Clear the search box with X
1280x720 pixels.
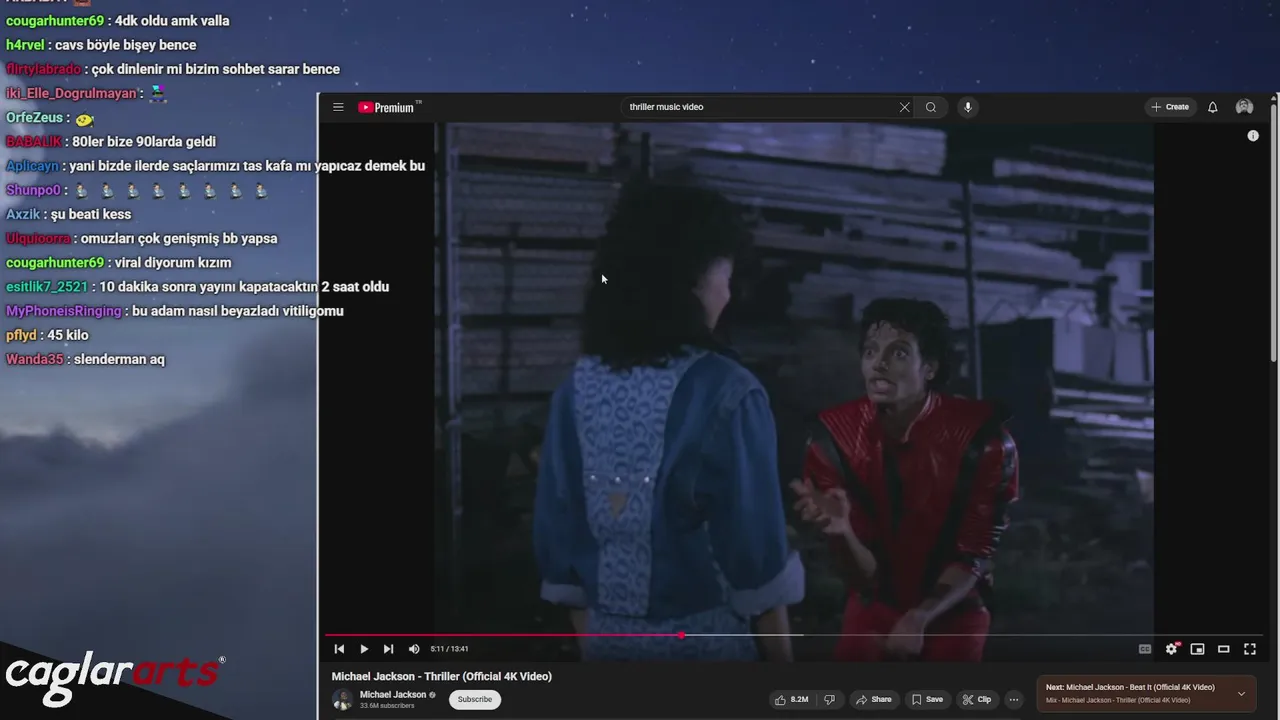tap(905, 107)
